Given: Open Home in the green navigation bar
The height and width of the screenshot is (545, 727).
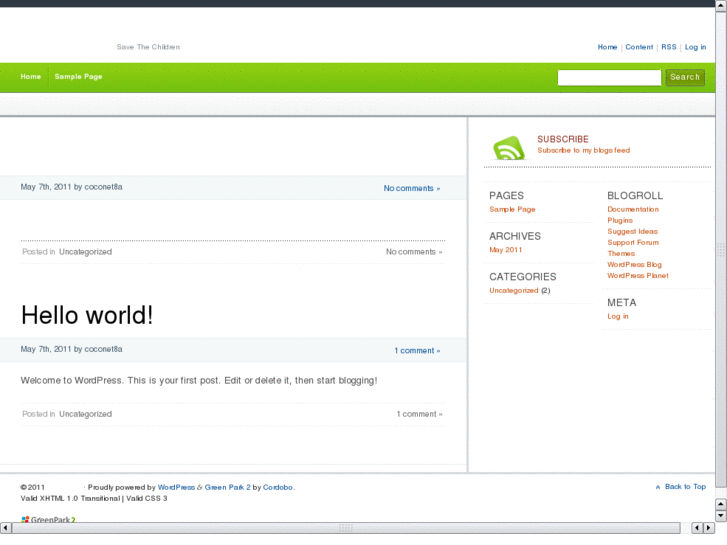Looking at the screenshot, I should (31, 77).
